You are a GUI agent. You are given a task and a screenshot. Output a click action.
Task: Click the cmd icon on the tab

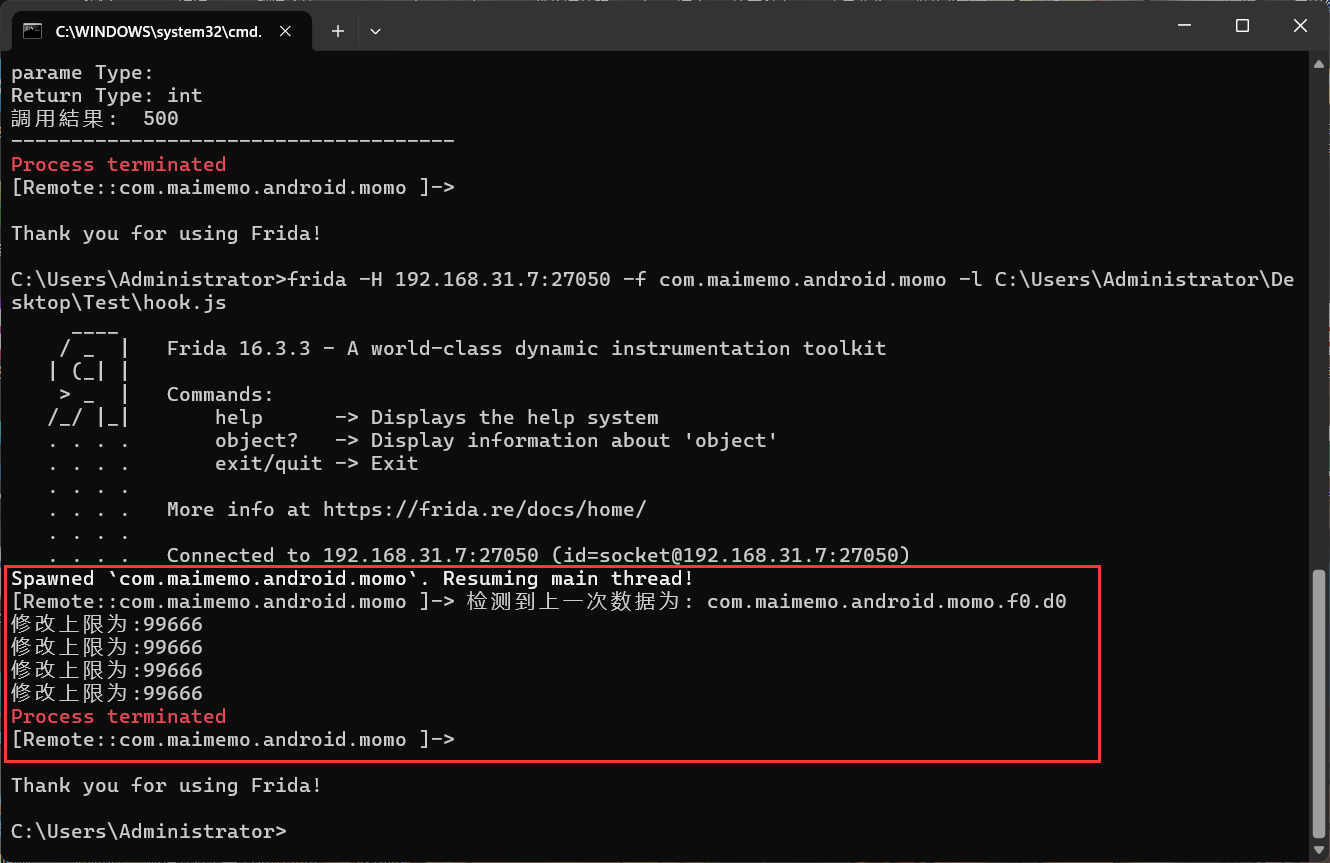(32, 31)
